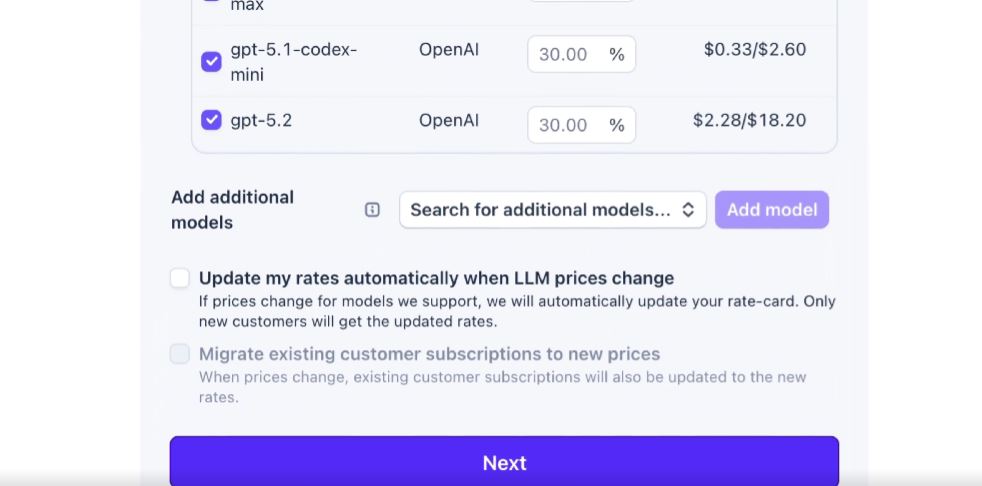Image resolution: width=982 pixels, height=486 pixels.
Task: Tick Migrate existing customer subscriptions checkbox
Action: pos(180,354)
